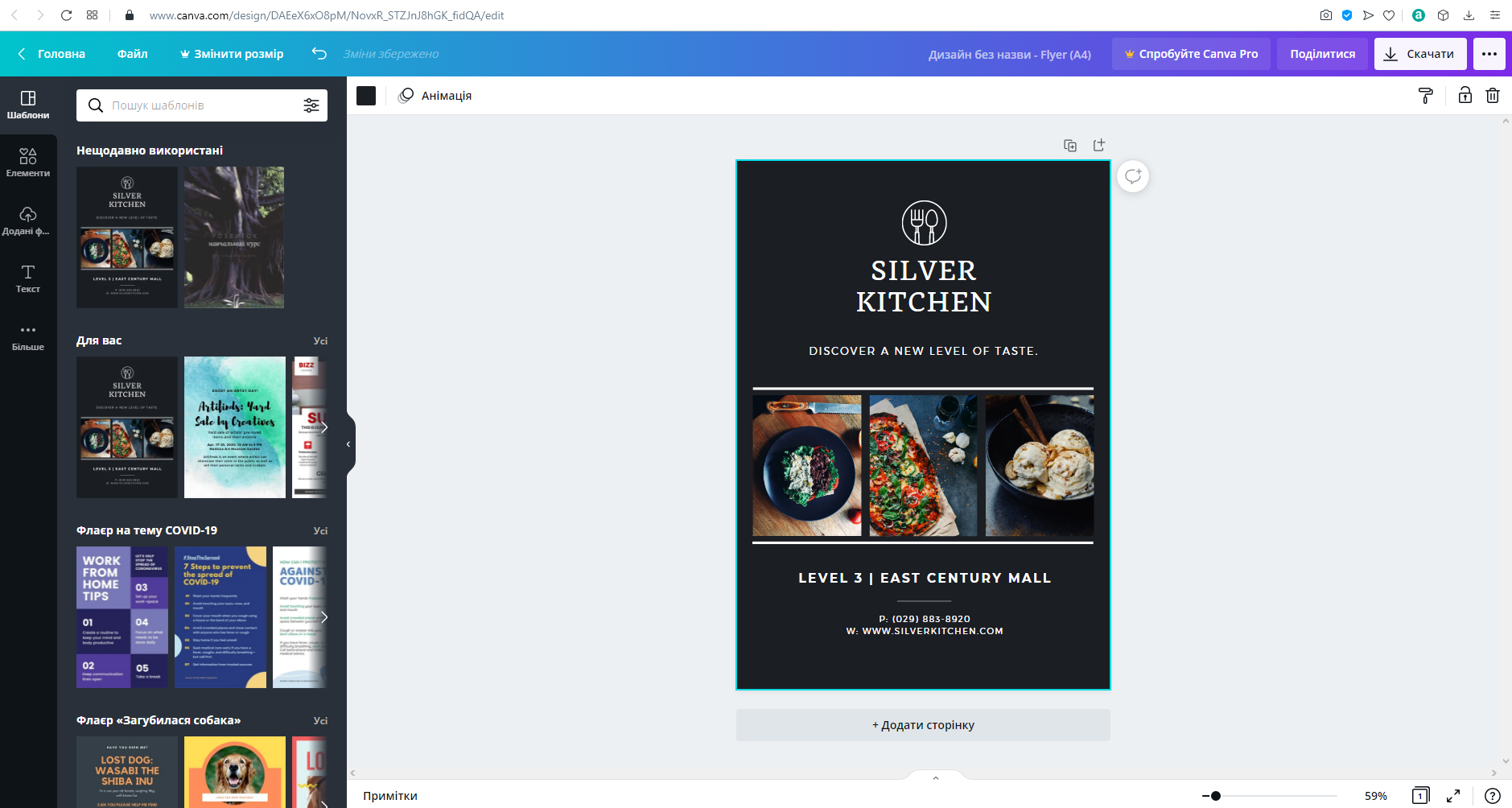Delete element with trash icon

pyautogui.click(x=1493, y=95)
